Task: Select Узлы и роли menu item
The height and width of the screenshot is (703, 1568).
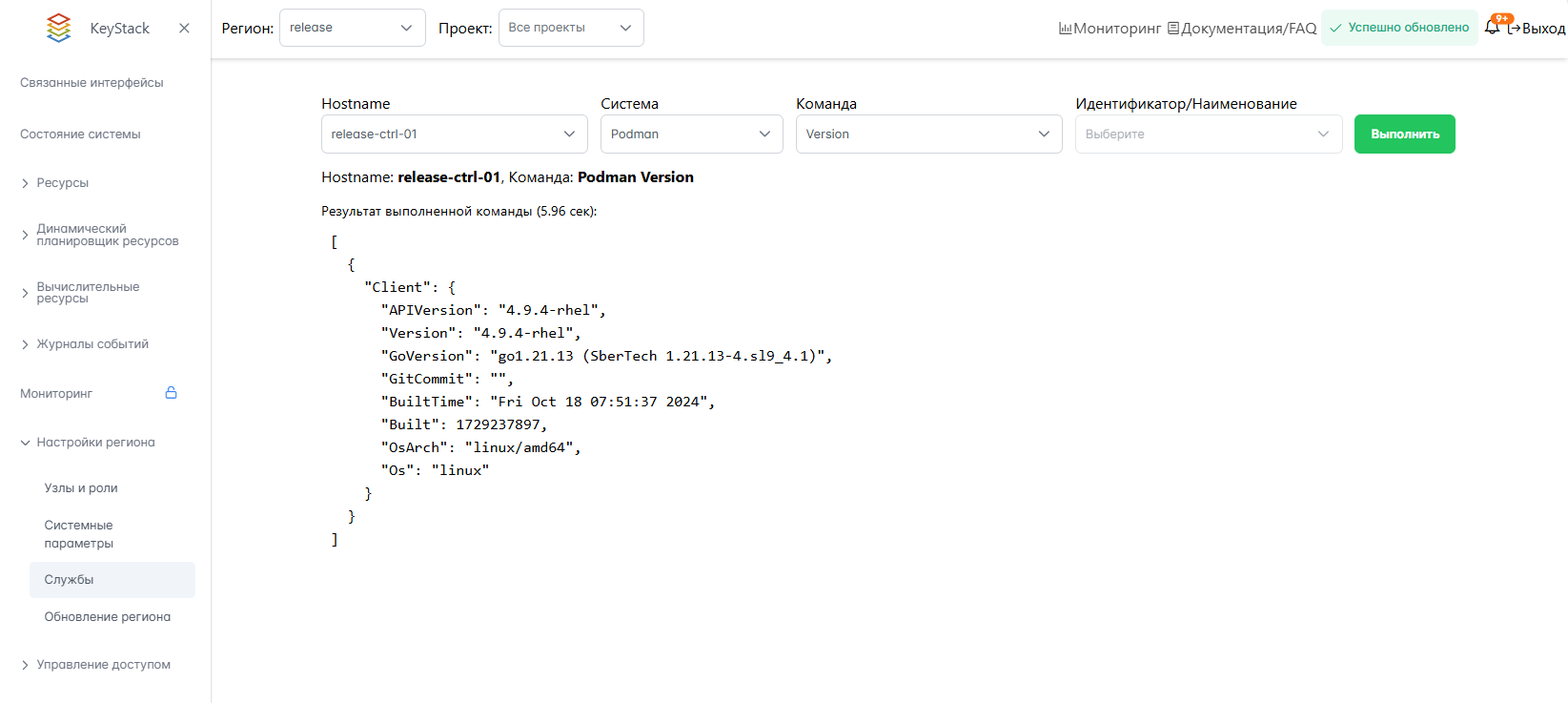Action: 81,488
